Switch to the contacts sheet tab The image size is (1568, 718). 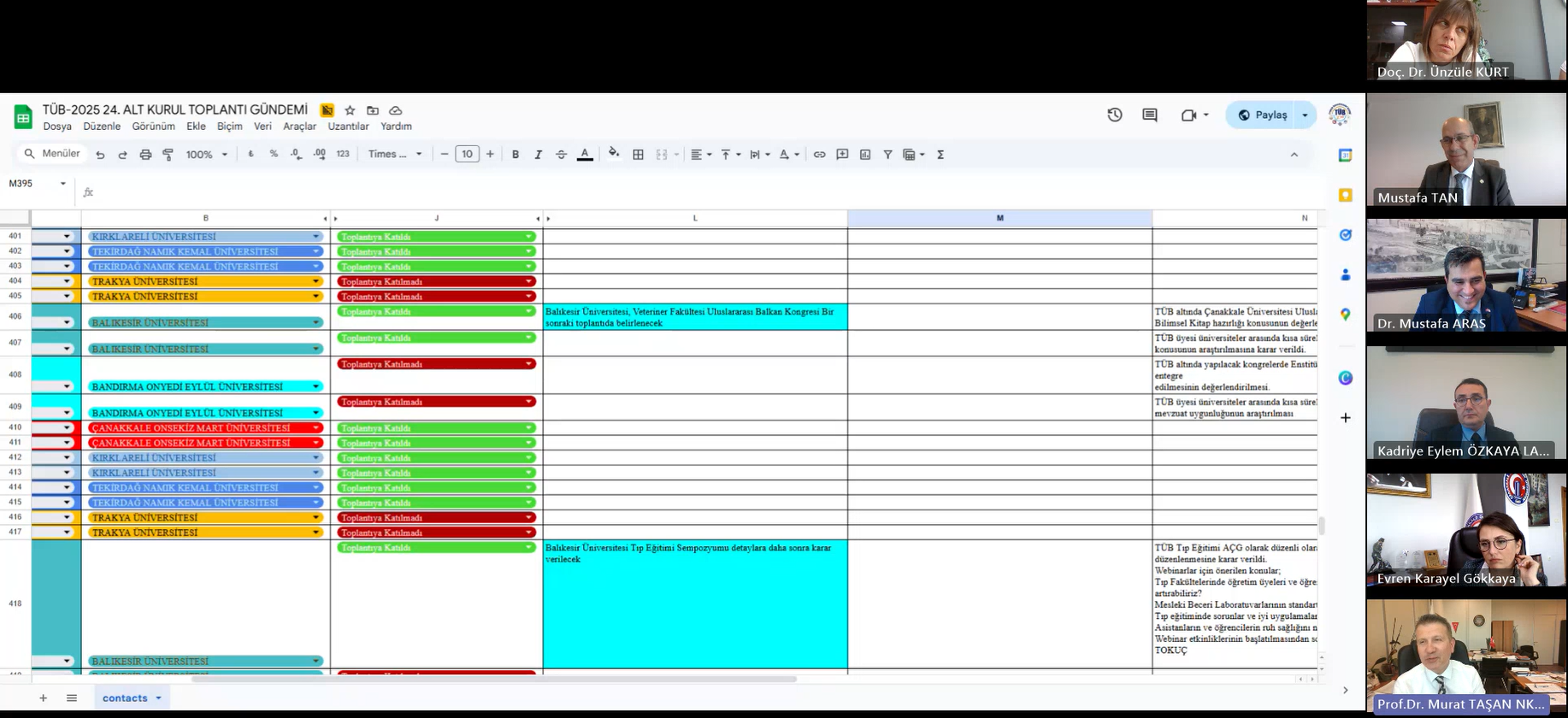pos(125,697)
